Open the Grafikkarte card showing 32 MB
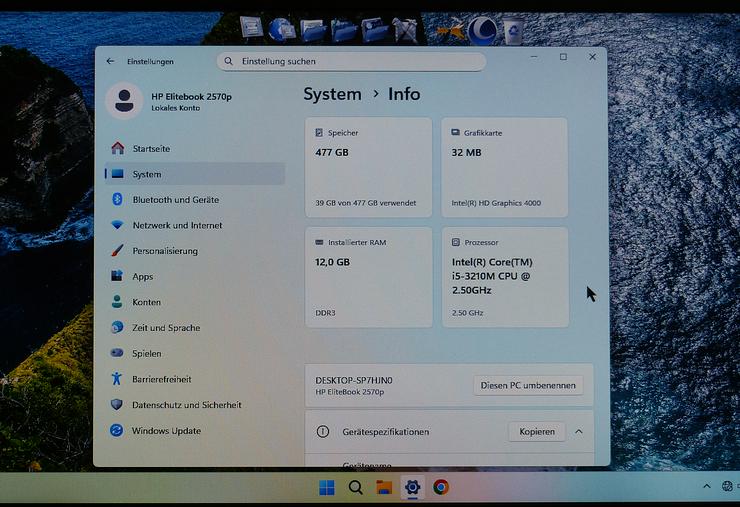This screenshot has height=507, width=740. click(505, 168)
